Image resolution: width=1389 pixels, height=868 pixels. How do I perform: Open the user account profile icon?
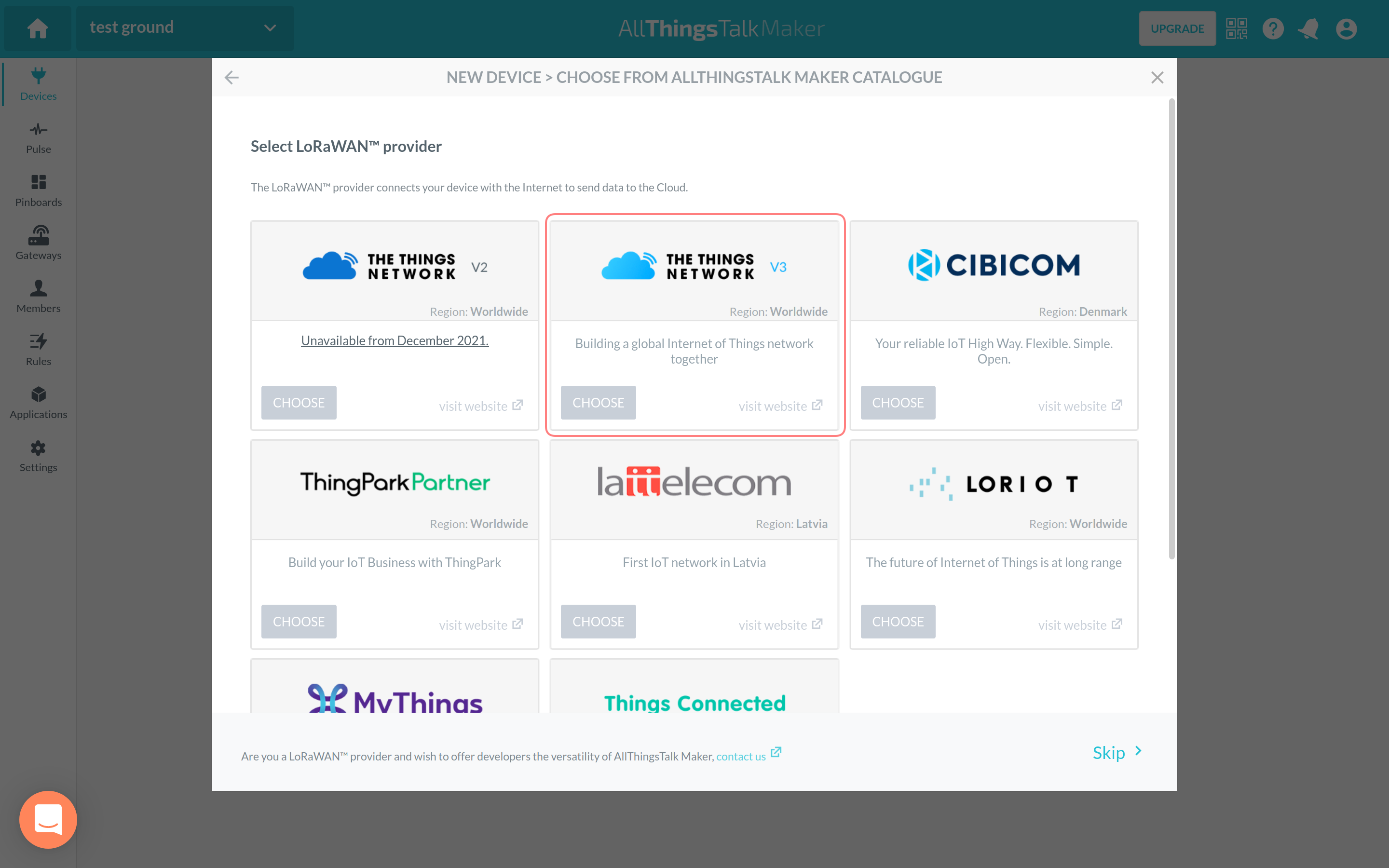tap(1346, 28)
